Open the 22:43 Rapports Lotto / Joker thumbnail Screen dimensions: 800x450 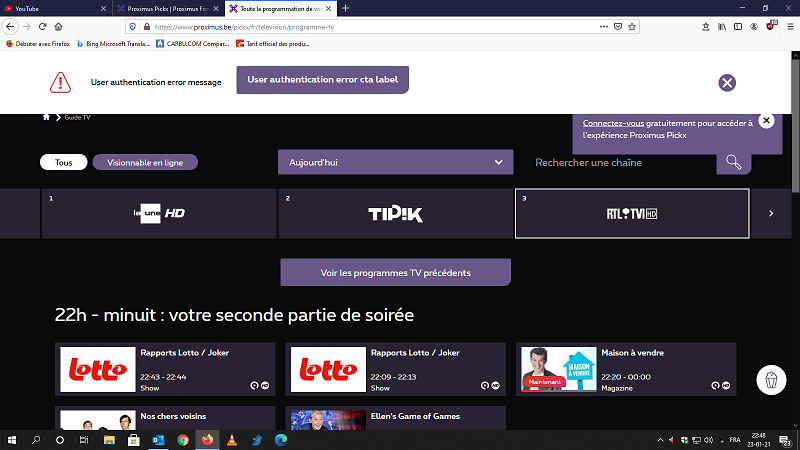(x=98, y=369)
